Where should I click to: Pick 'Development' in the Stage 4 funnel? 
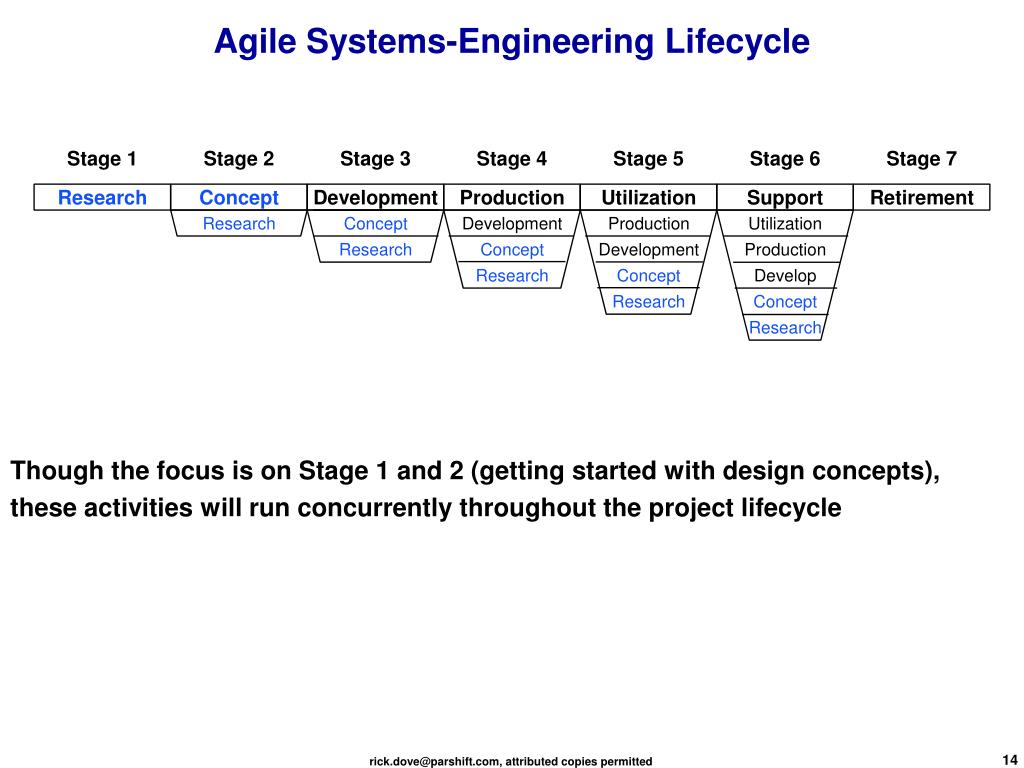coord(512,223)
